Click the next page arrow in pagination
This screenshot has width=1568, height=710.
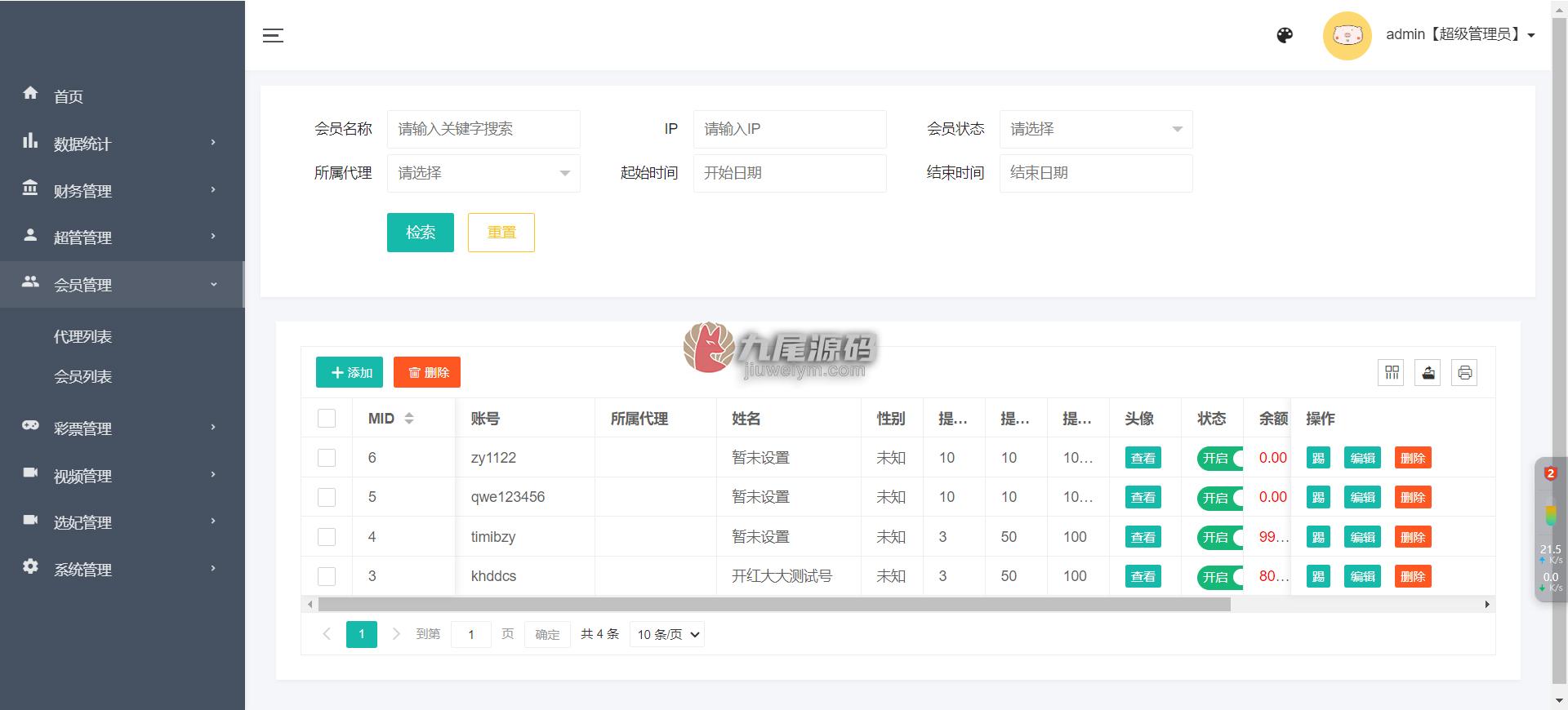(396, 634)
